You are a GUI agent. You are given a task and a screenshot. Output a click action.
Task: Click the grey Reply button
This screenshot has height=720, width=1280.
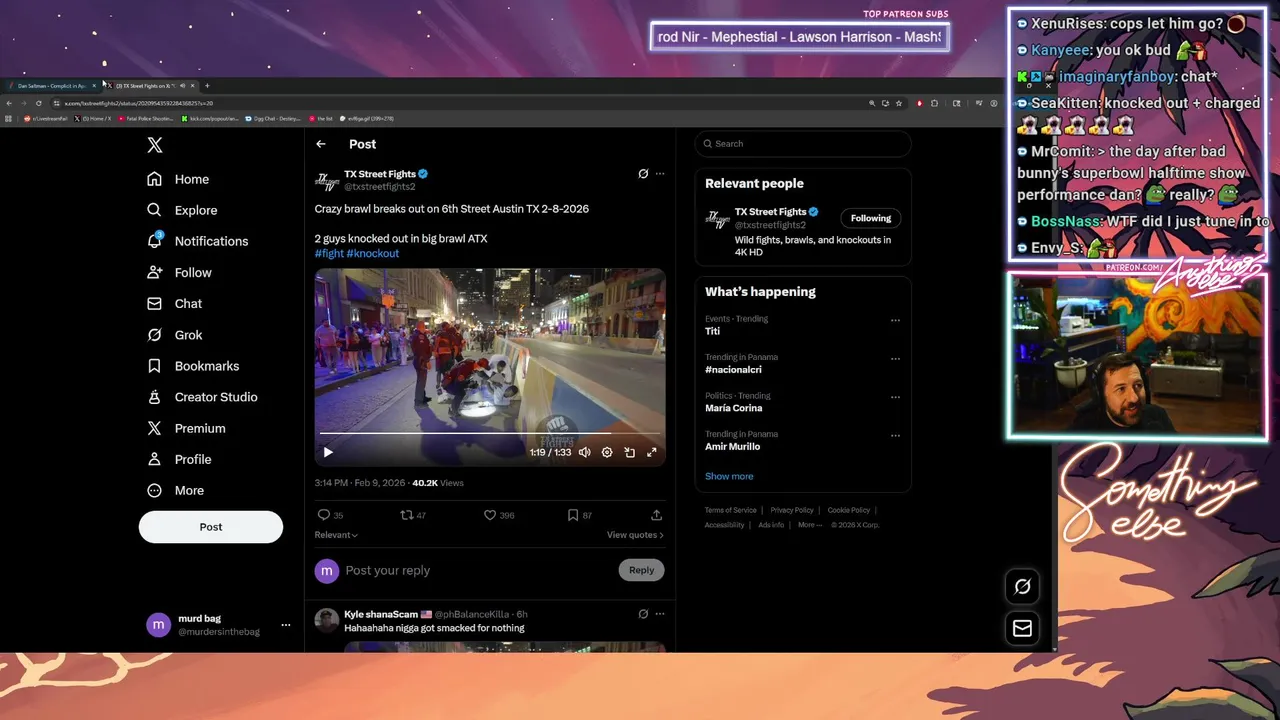tap(642, 570)
